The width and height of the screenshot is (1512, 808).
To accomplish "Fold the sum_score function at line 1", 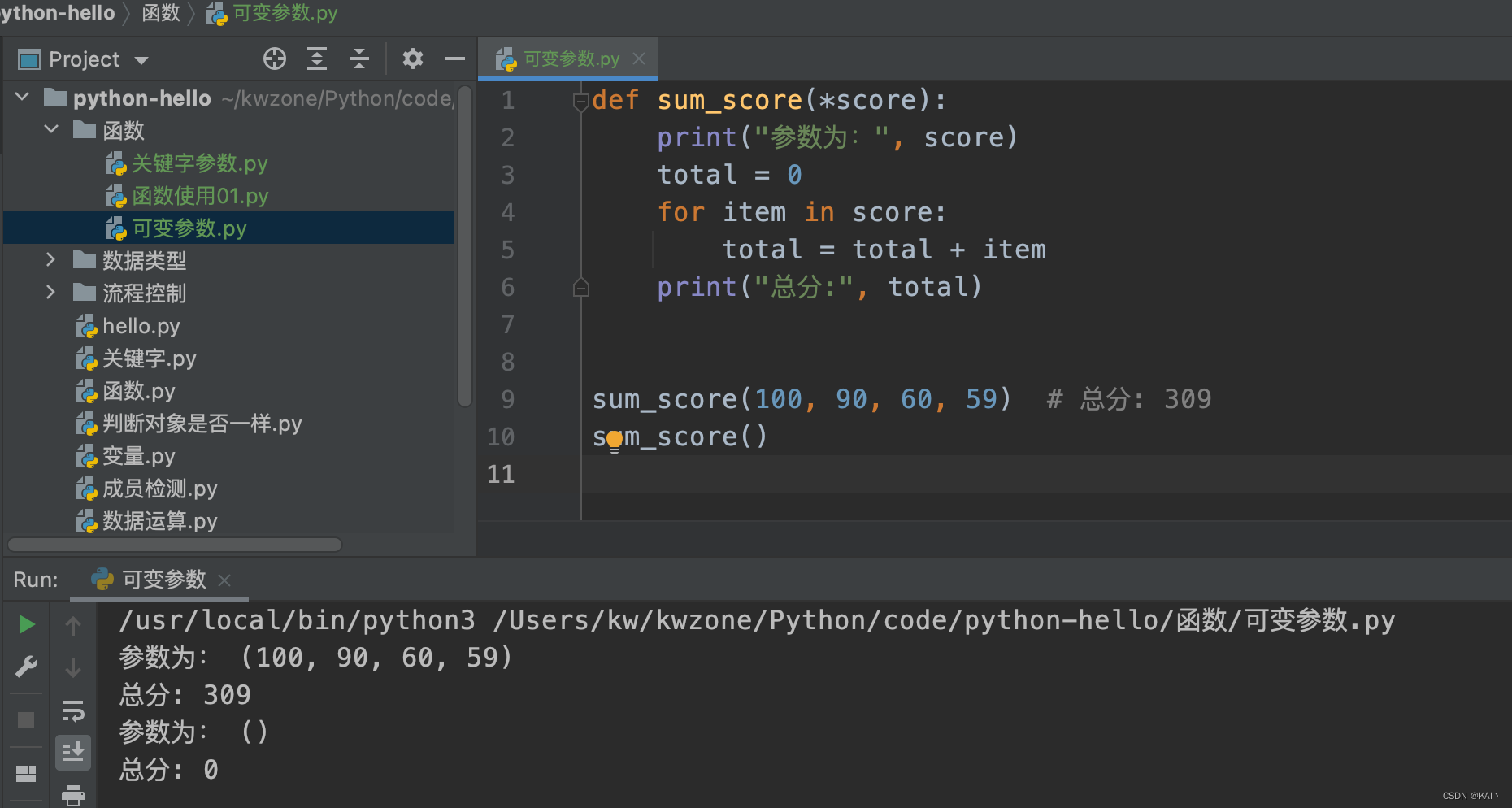I will (580, 102).
